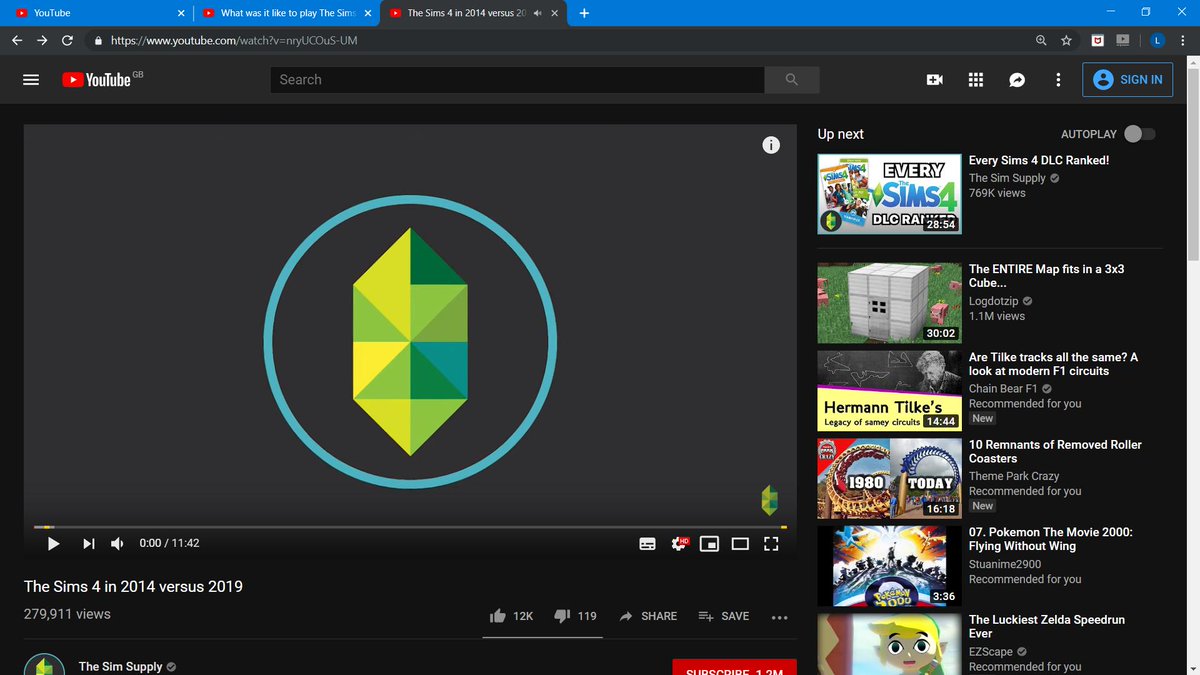The width and height of the screenshot is (1200, 675).
Task: Enter full screen mode
Action: 771,543
